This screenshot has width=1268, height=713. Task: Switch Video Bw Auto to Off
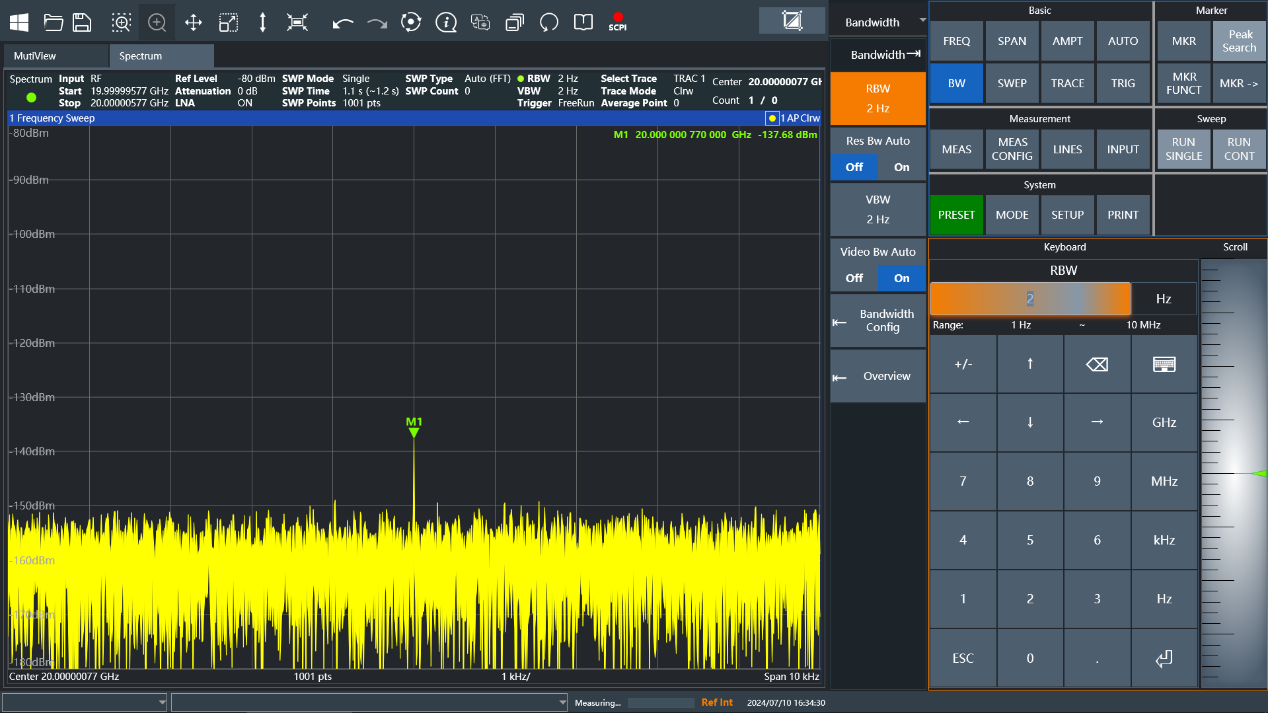[854, 278]
